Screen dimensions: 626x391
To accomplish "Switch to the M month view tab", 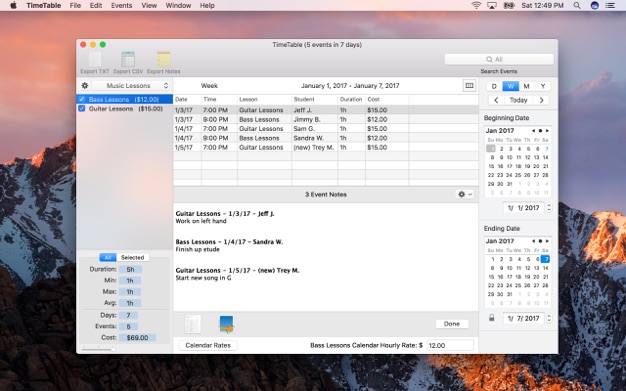I will [x=526, y=86].
